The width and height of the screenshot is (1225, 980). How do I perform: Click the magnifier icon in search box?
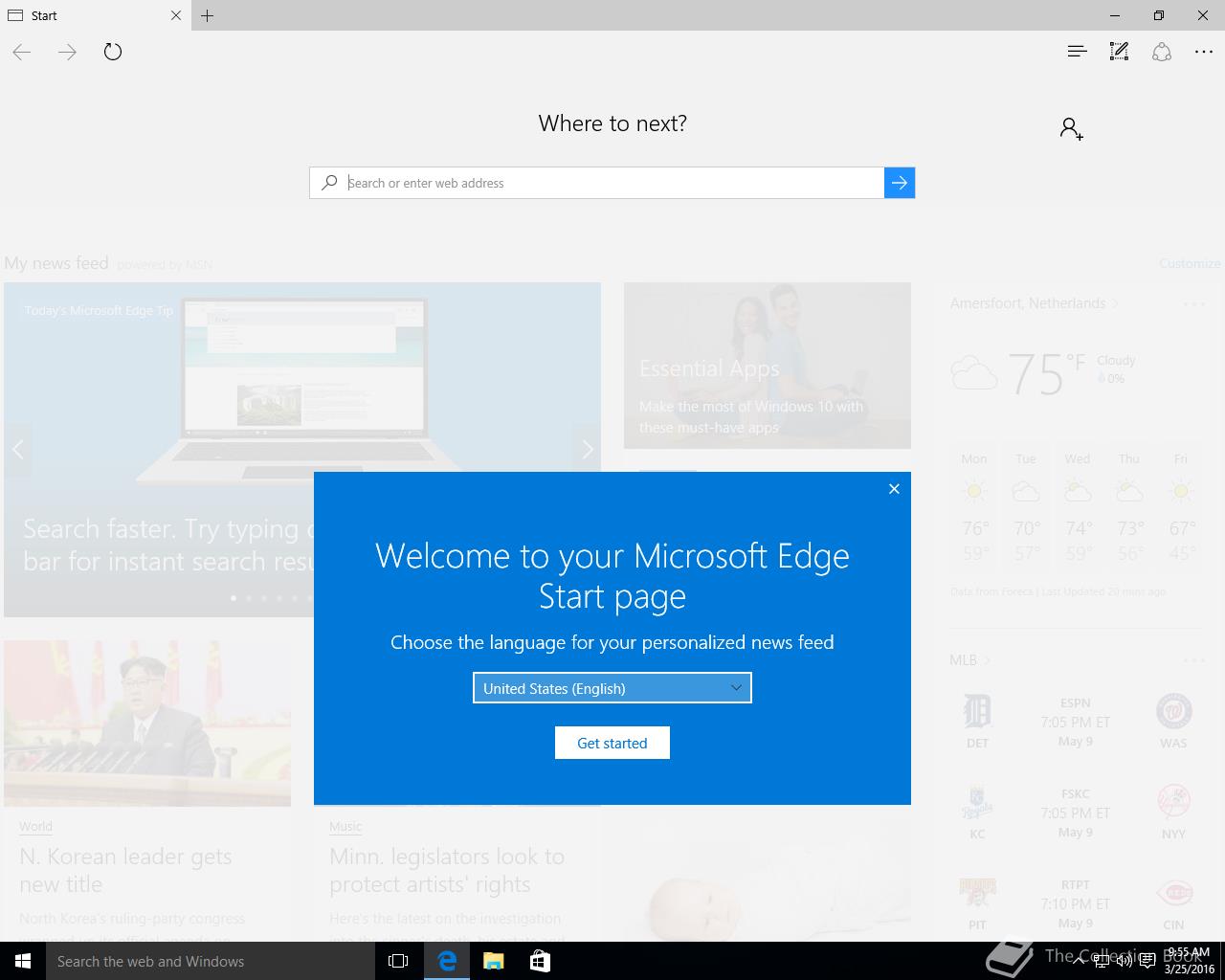tap(329, 183)
